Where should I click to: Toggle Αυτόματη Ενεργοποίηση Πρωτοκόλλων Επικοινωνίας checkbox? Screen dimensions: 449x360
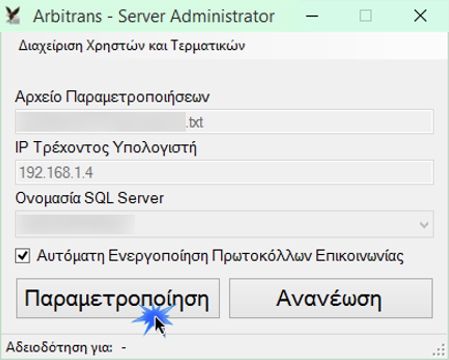23,256
